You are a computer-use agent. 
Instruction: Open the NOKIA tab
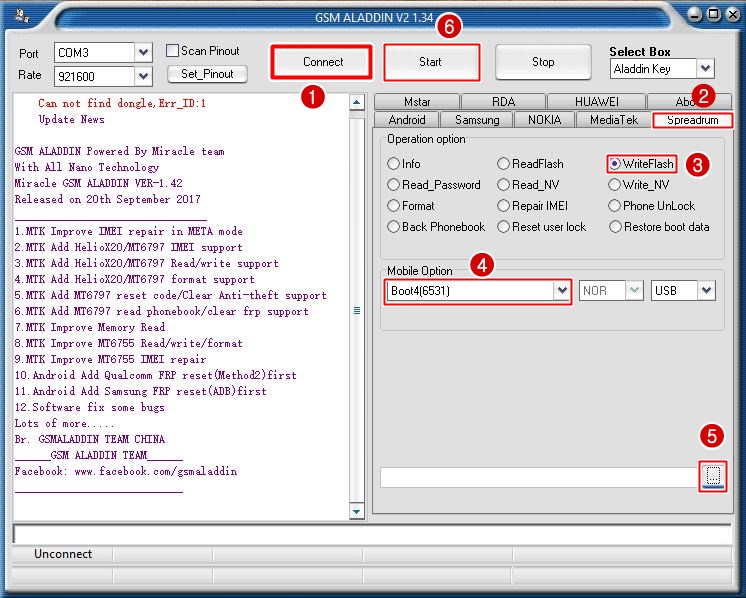click(x=544, y=120)
